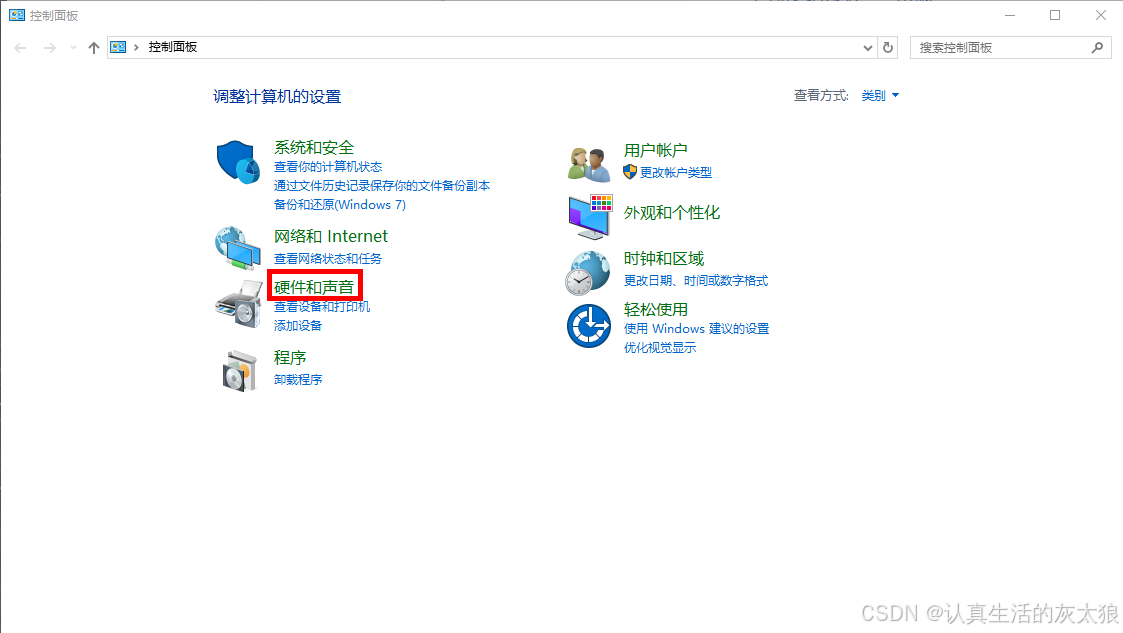This screenshot has width=1123, height=633.
Task: Open 备份和还原(Windows 7) link
Action: pyautogui.click(x=339, y=205)
